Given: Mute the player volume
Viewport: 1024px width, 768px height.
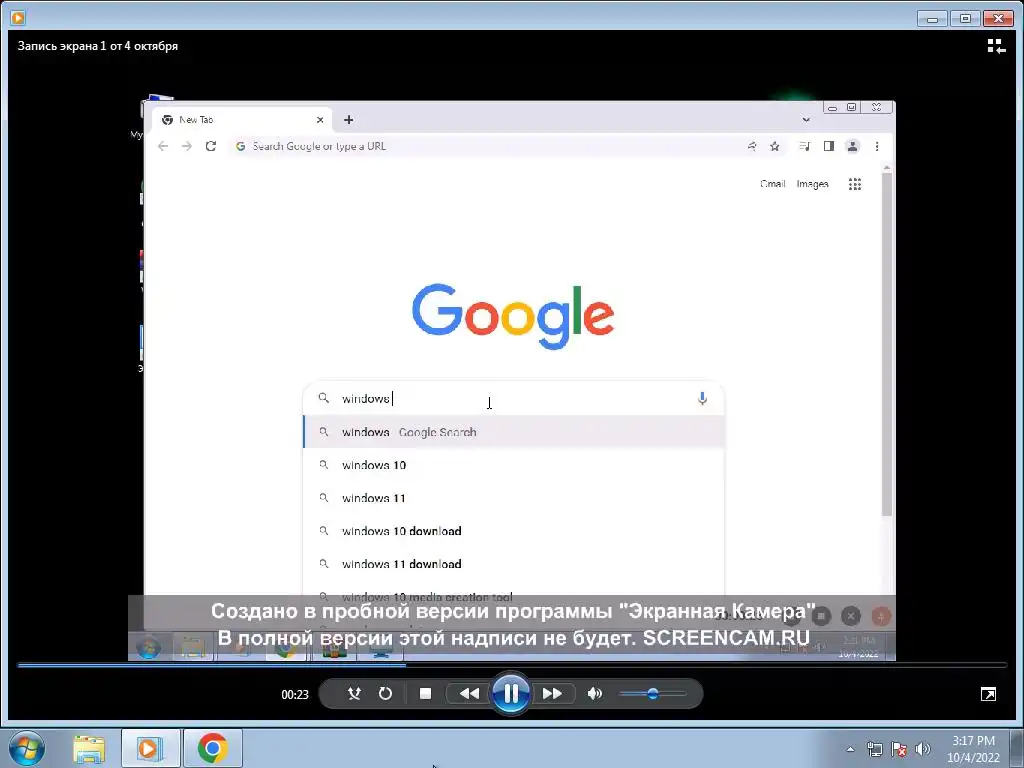Looking at the screenshot, I should (594, 694).
